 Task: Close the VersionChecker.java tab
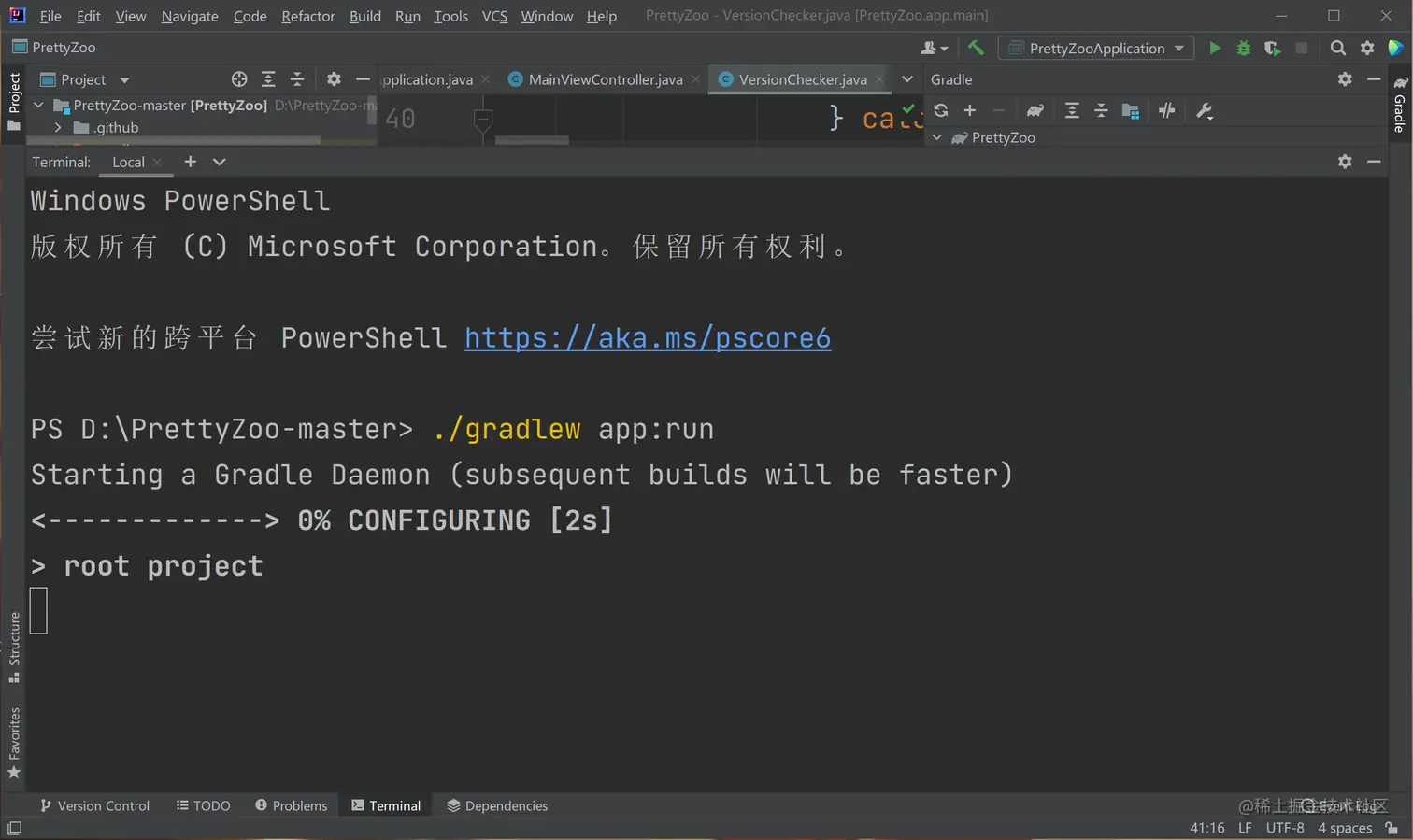879,79
